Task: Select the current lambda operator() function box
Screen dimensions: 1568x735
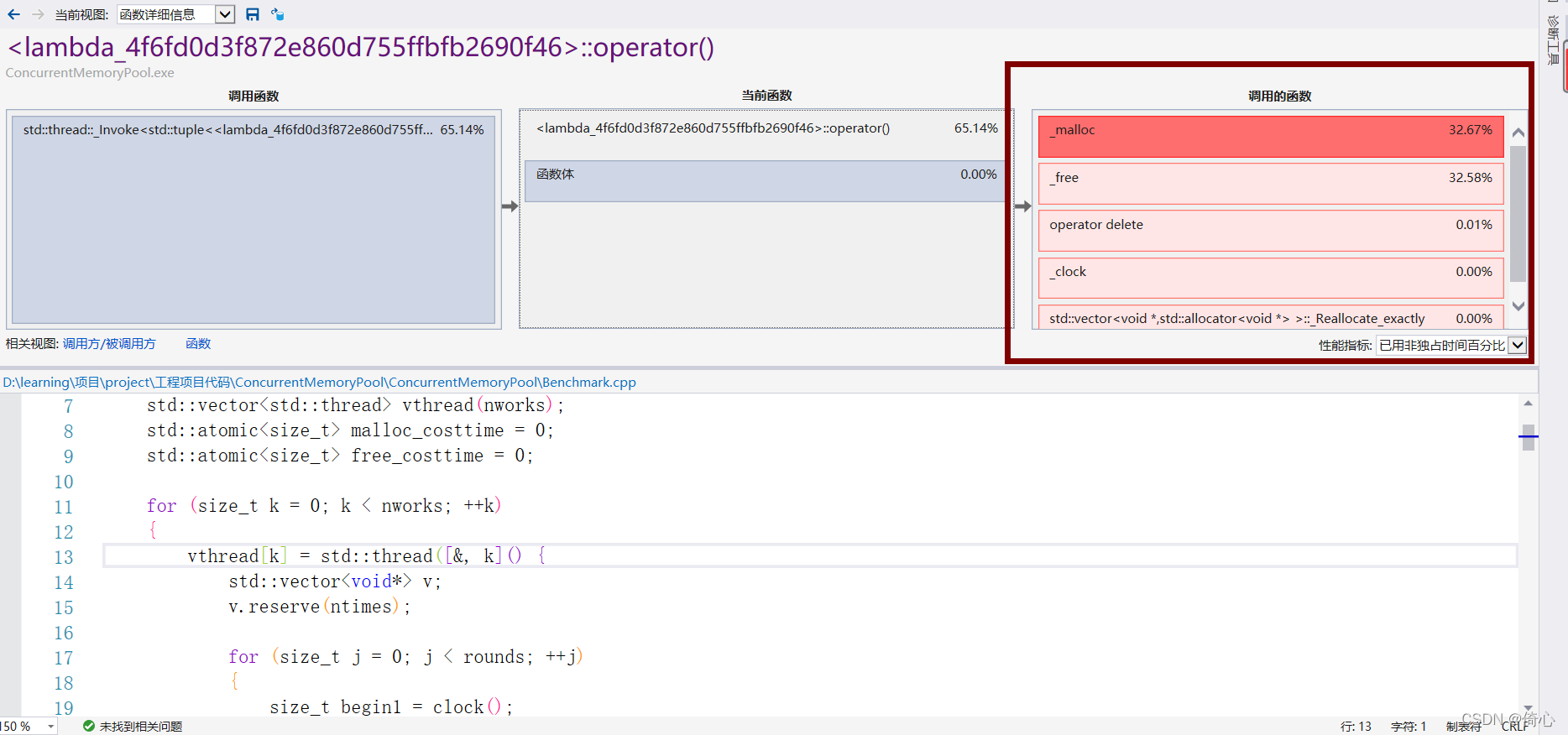Action: click(766, 128)
